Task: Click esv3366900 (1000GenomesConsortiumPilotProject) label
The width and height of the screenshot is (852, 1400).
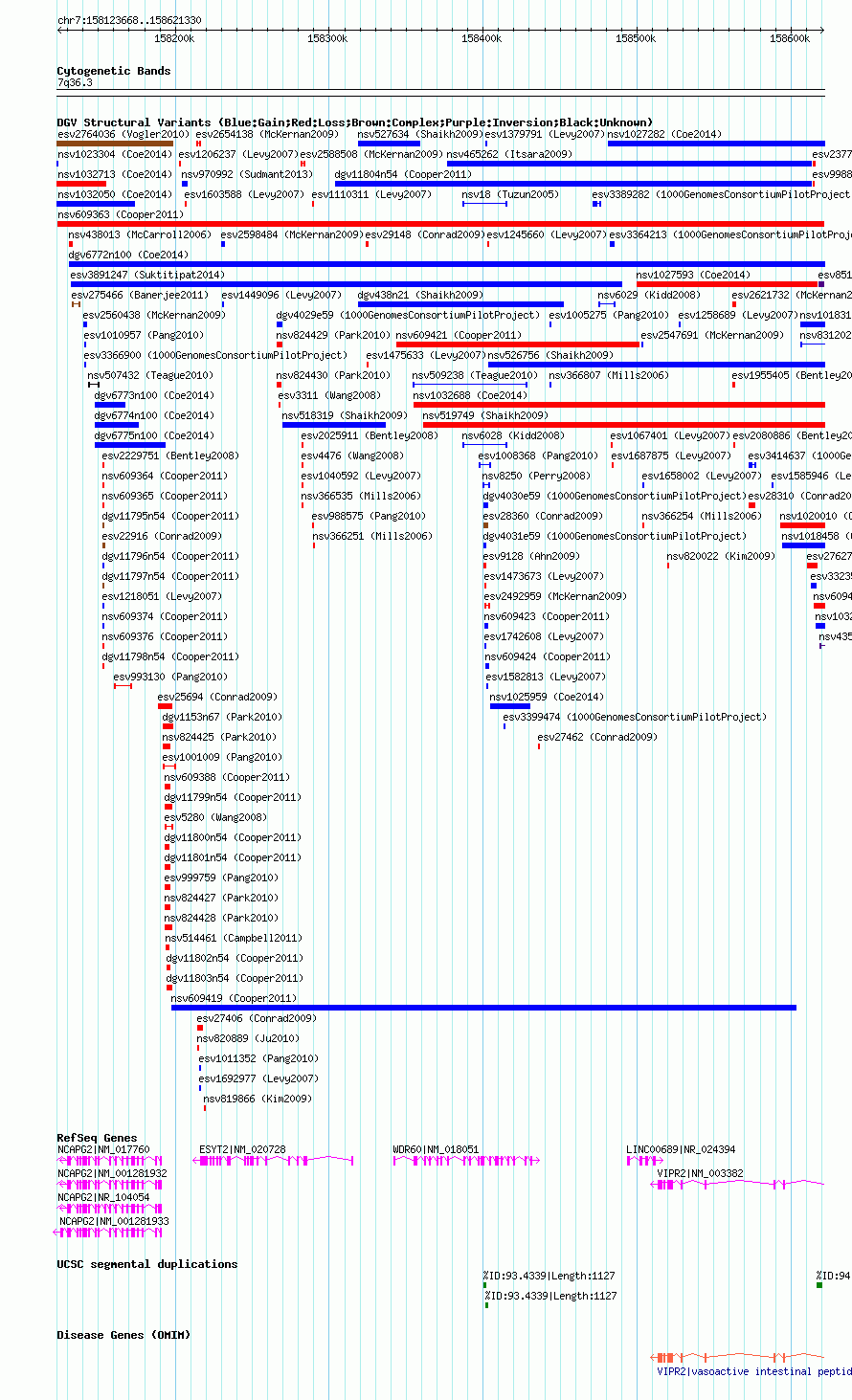Action: (215, 355)
